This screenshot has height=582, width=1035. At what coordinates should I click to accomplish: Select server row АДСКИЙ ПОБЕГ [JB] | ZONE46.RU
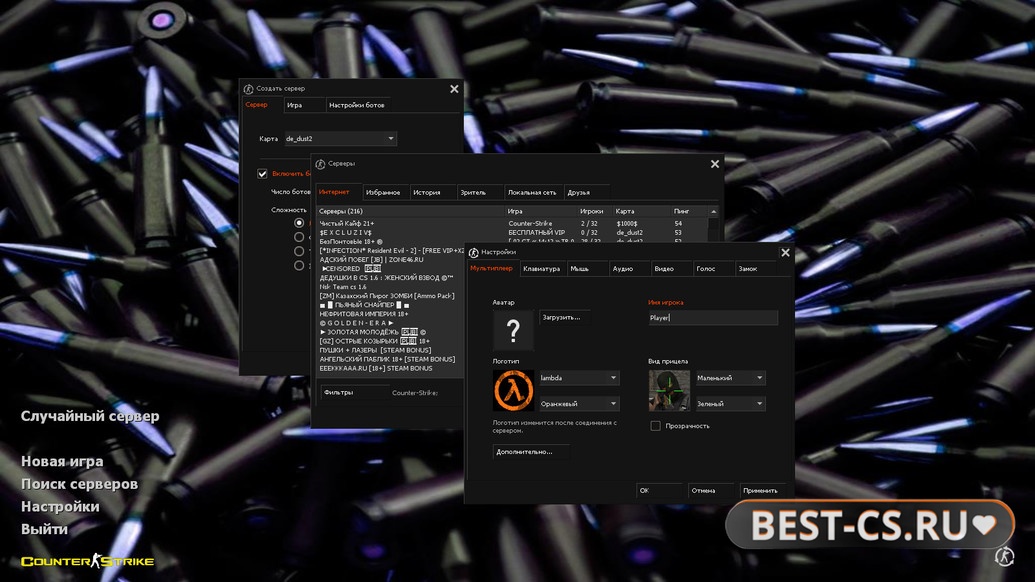click(x=391, y=260)
